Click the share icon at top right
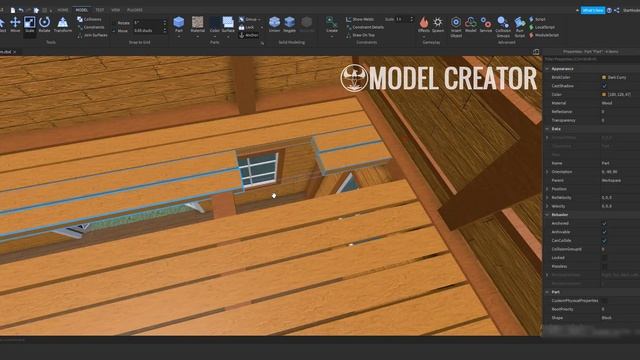640x360 pixels. (x=616, y=10)
